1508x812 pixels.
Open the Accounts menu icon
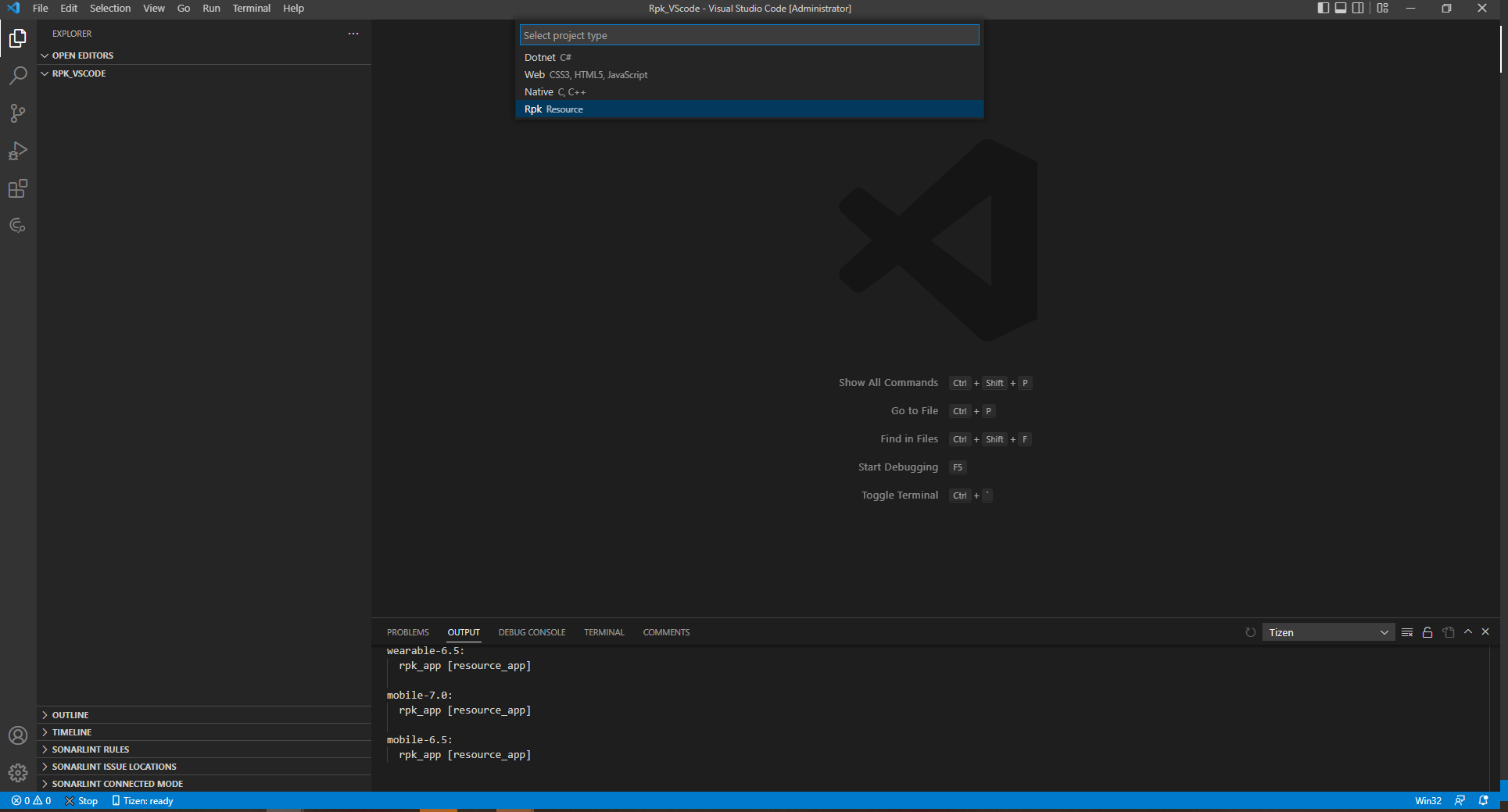(x=18, y=735)
